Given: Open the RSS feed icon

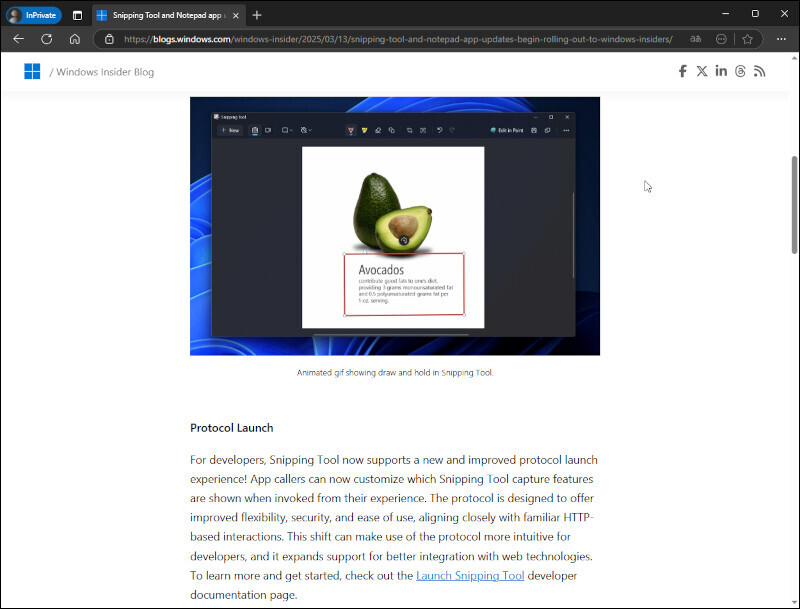Looking at the screenshot, I should [x=760, y=71].
